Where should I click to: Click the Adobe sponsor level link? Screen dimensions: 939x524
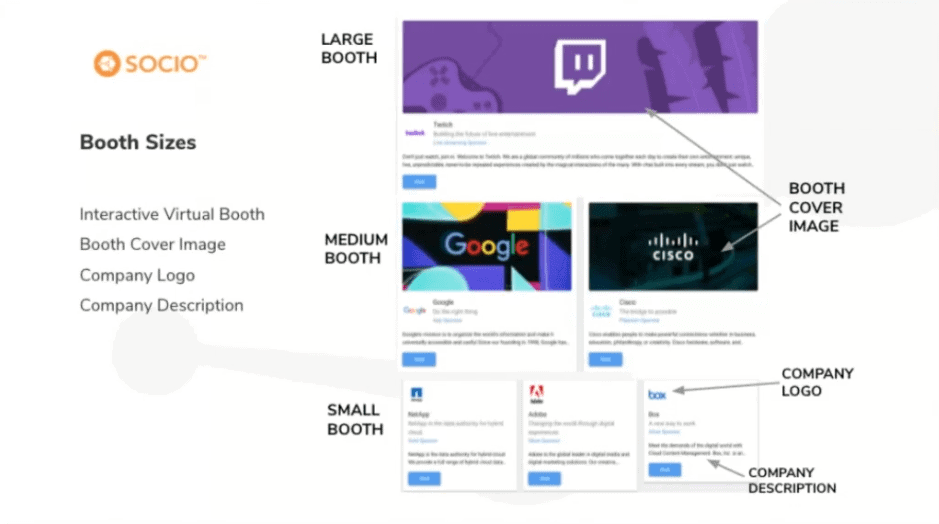coord(544,441)
